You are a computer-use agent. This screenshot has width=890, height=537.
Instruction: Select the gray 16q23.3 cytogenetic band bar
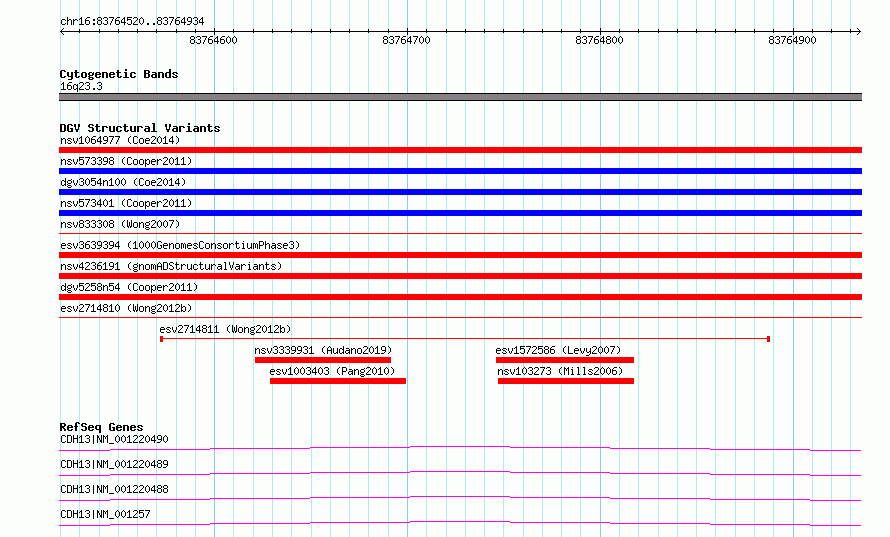pyautogui.click(x=460, y=97)
